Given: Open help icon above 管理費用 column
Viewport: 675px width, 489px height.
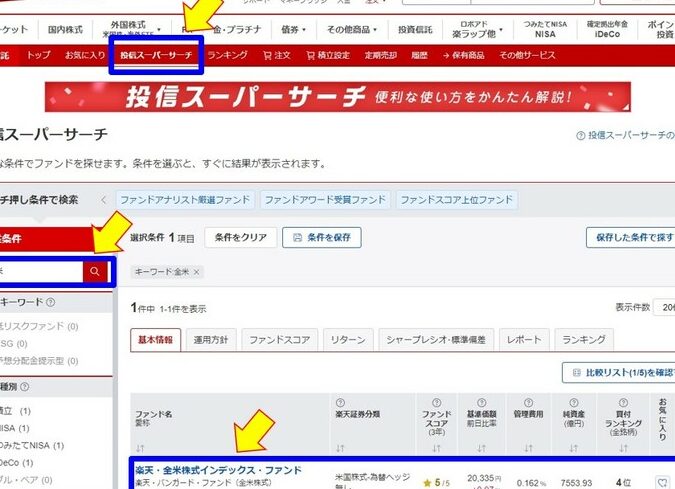Looking at the screenshot, I should (529, 402).
